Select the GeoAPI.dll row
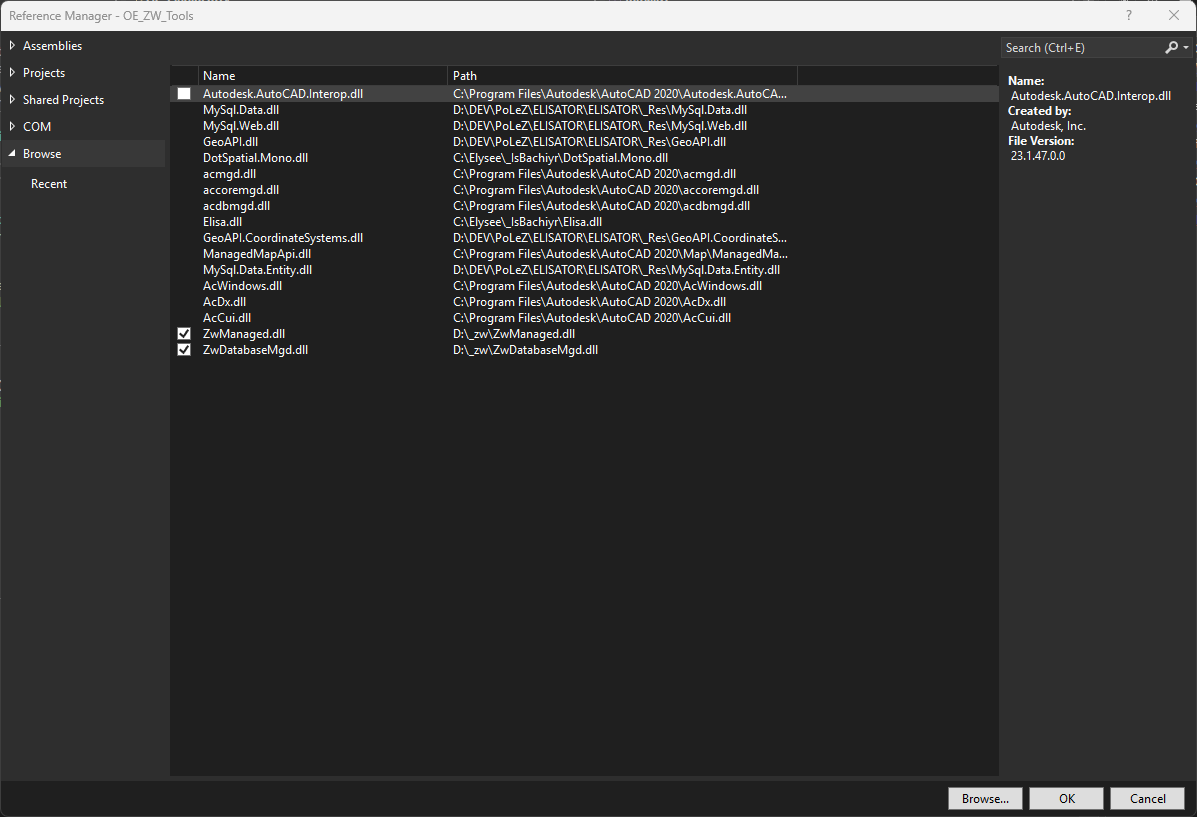This screenshot has height=817, width=1197. pyautogui.click(x=584, y=142)
